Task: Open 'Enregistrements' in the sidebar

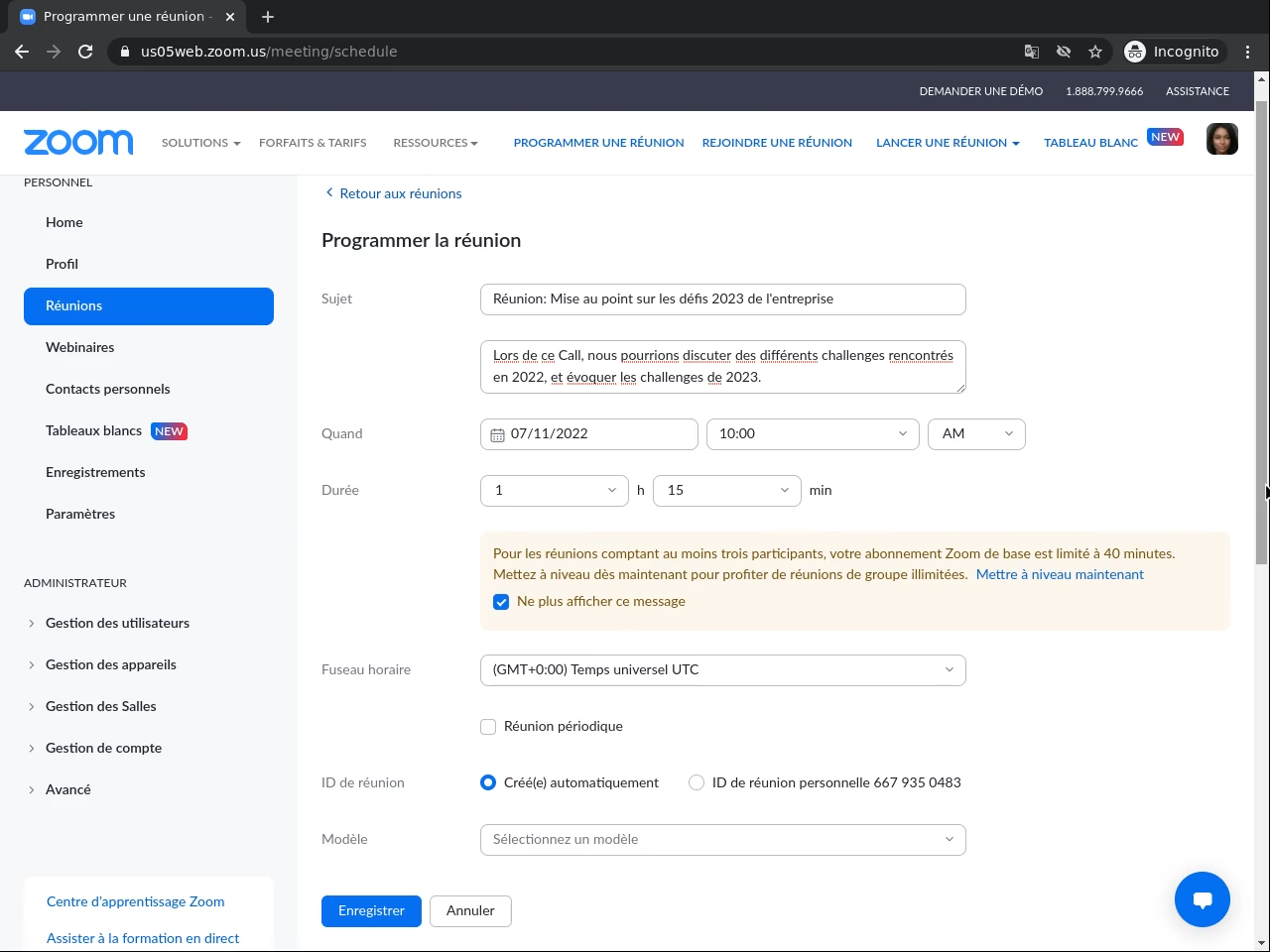Action: point(95,473)
